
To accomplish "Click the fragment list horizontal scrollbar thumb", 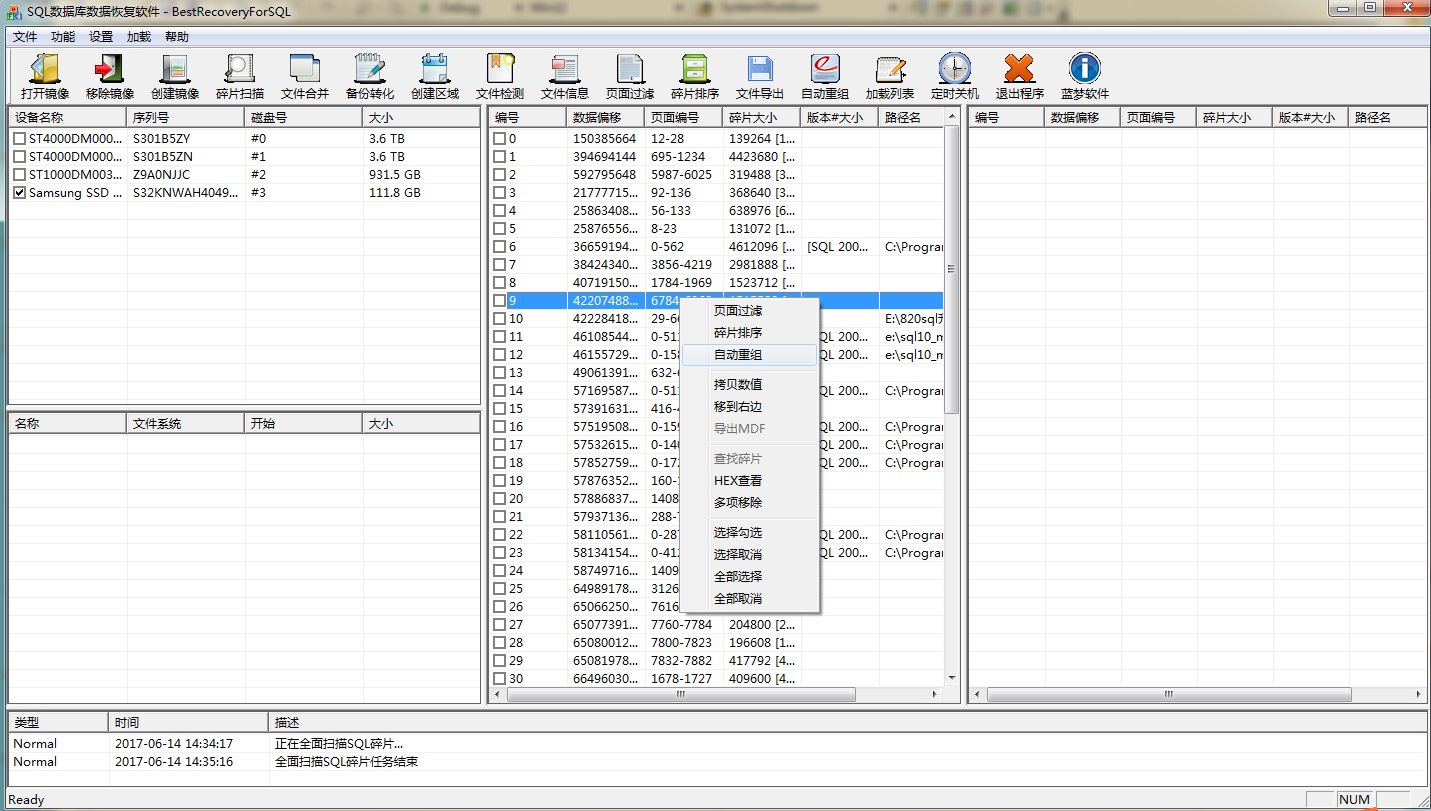I will click(x=681, y=695).
